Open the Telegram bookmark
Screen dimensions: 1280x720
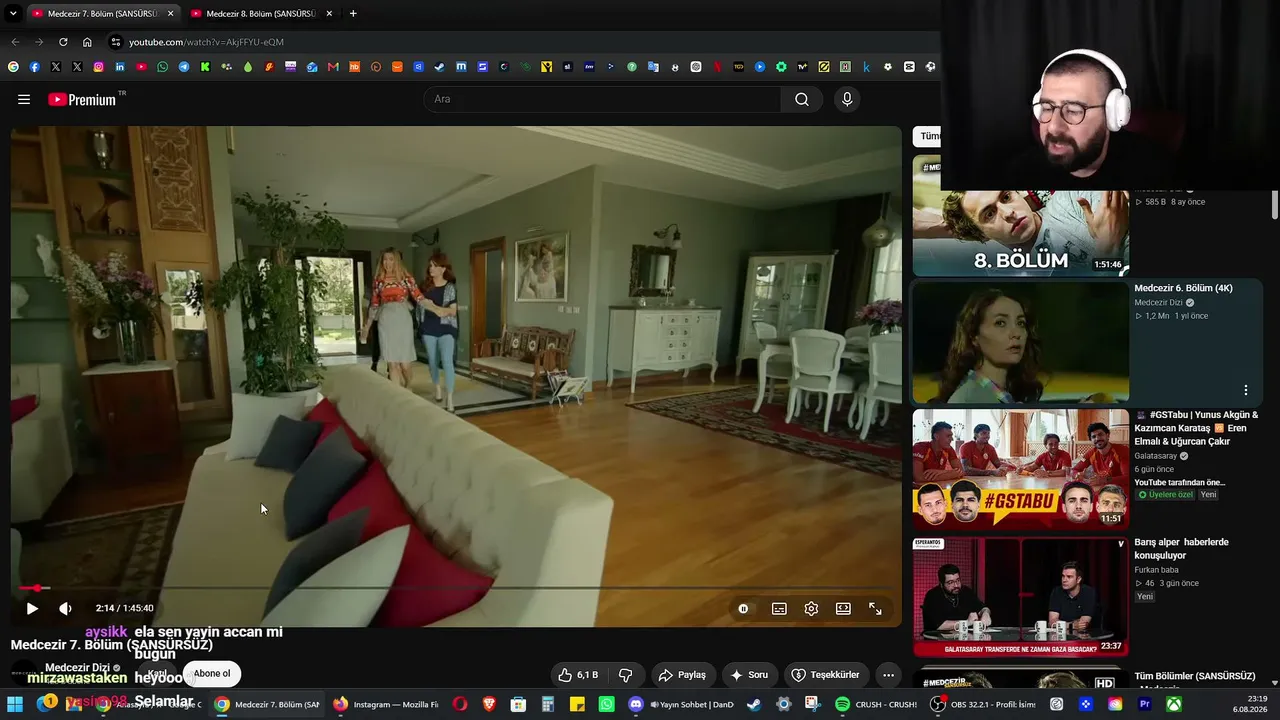tap(184, 67)
